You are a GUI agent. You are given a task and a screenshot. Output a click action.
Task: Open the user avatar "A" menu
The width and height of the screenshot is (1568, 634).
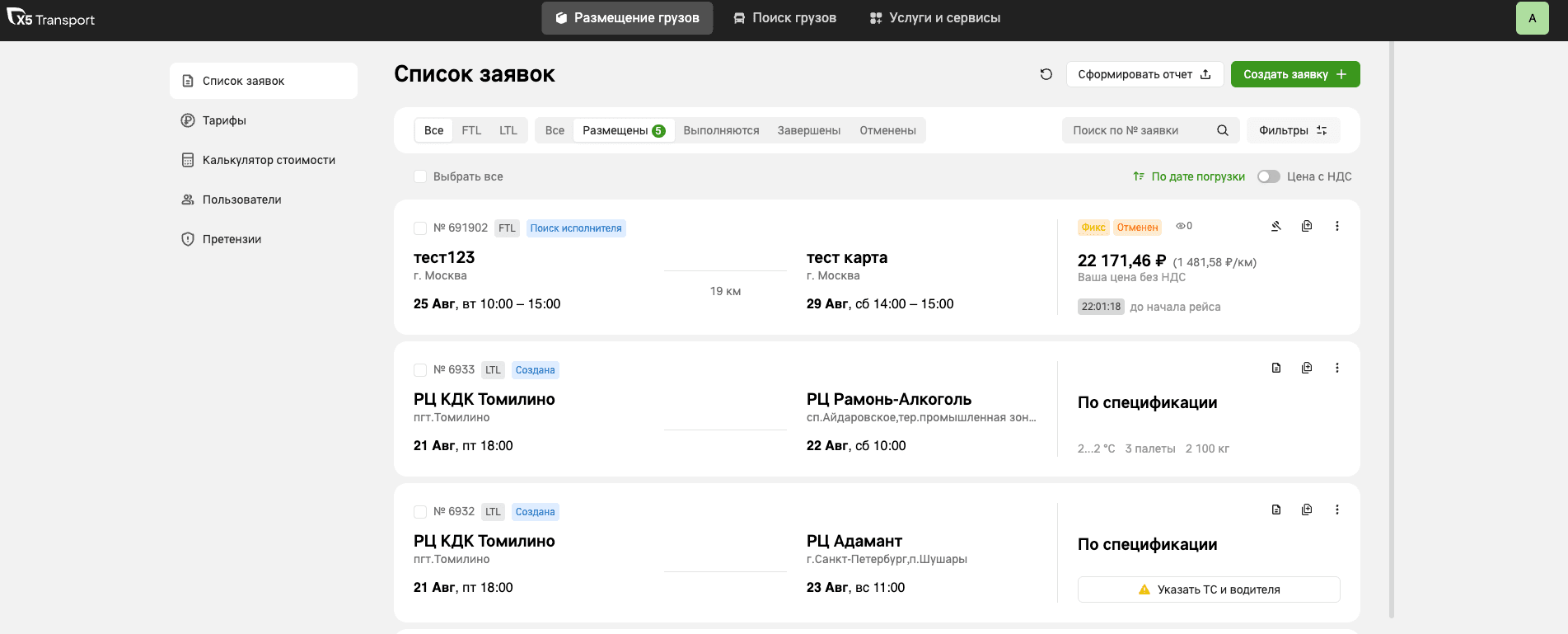1533,18
